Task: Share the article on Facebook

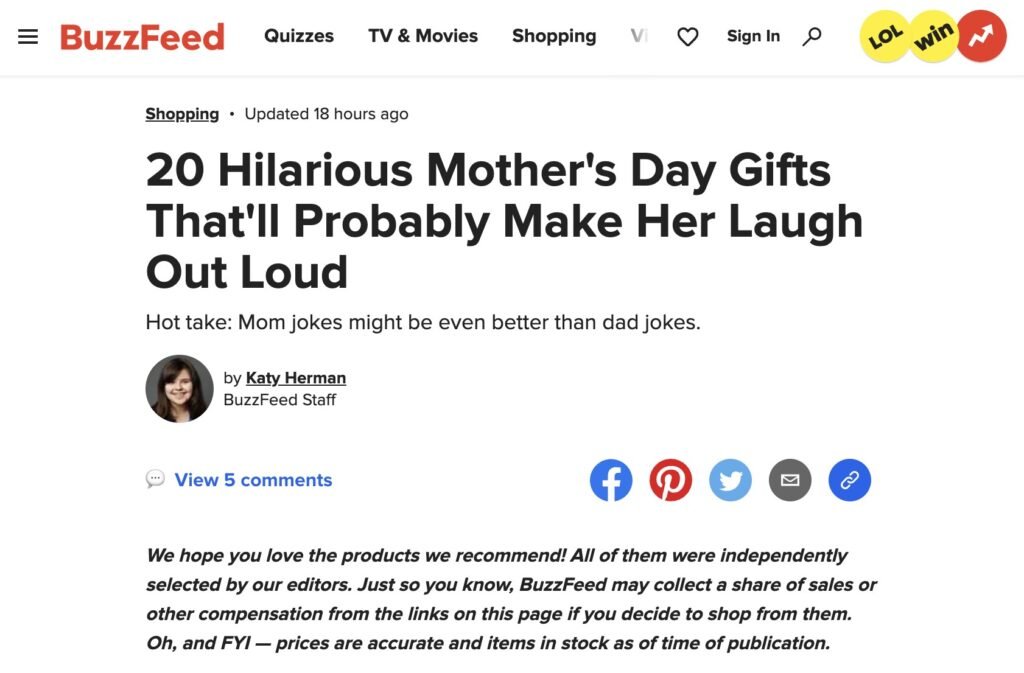Action: pyautogui.click(x=611, y=480)
